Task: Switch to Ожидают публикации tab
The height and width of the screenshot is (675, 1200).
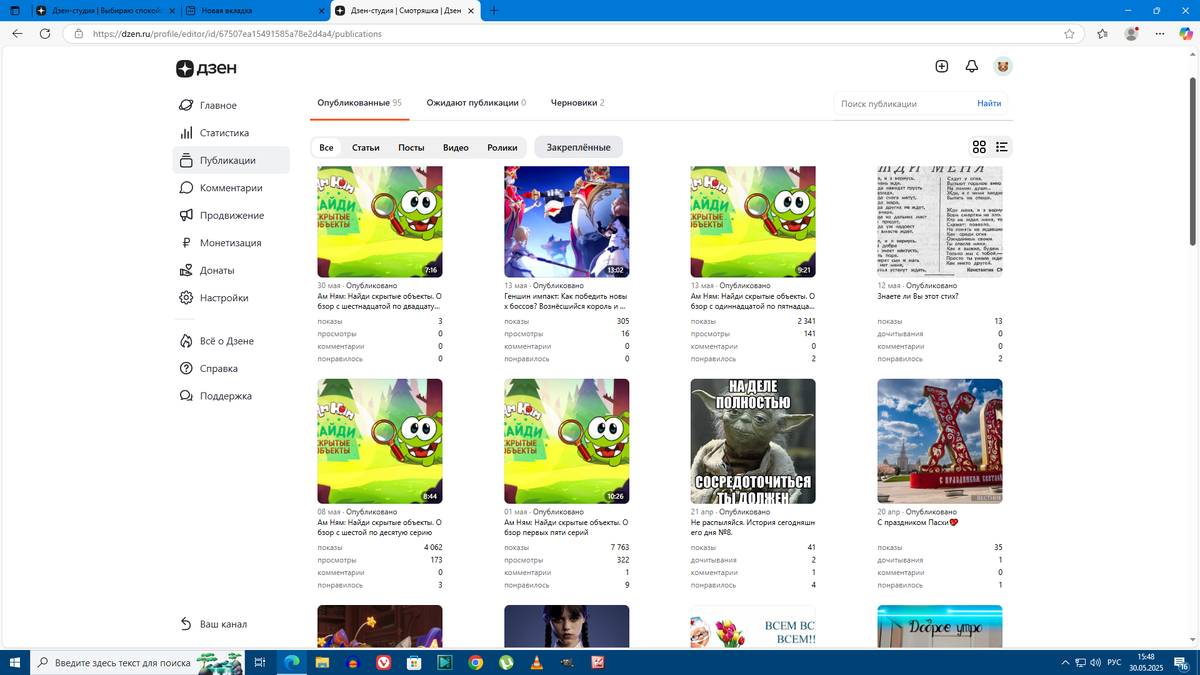Action: pyautogui.click(x=476, y=103)
